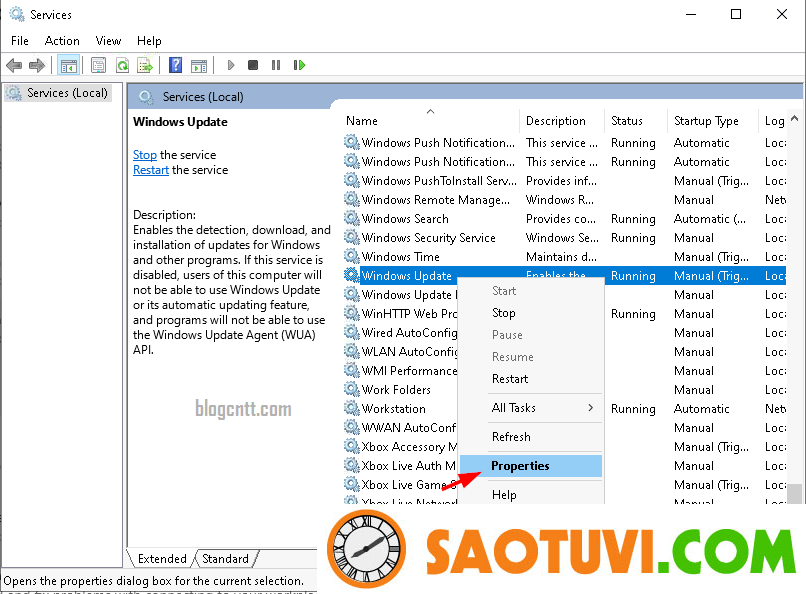Select the Workstation service row

point(564,409)
